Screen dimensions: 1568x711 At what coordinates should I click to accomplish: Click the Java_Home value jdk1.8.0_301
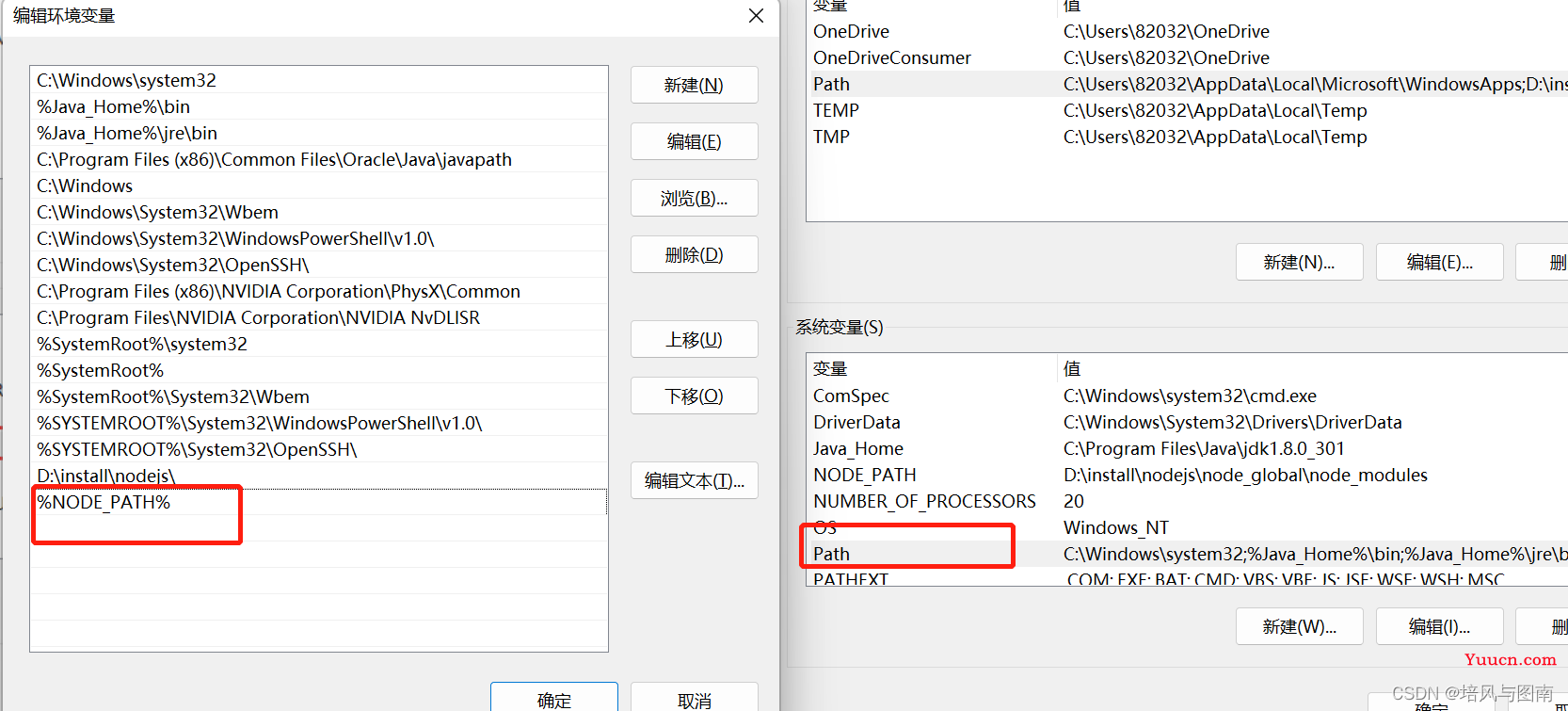coord(1204,448)
